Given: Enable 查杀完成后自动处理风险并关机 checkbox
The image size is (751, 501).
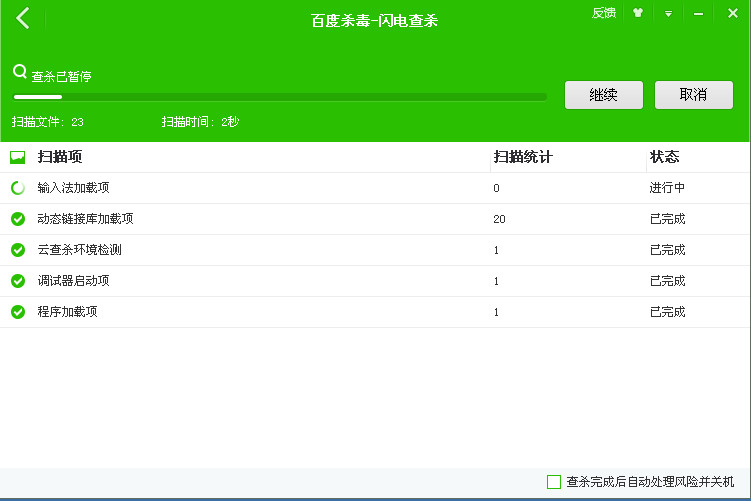Looking at the screenshot, I should (x=554, y=482).
